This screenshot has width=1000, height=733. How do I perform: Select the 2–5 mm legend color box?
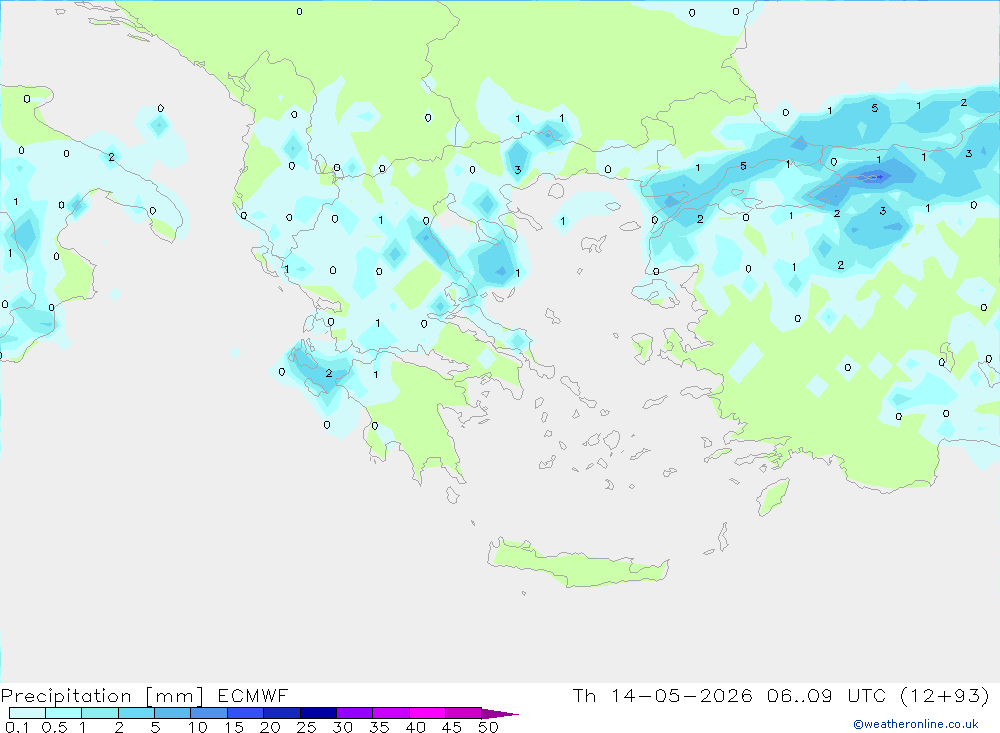click(x=136, y=713)
